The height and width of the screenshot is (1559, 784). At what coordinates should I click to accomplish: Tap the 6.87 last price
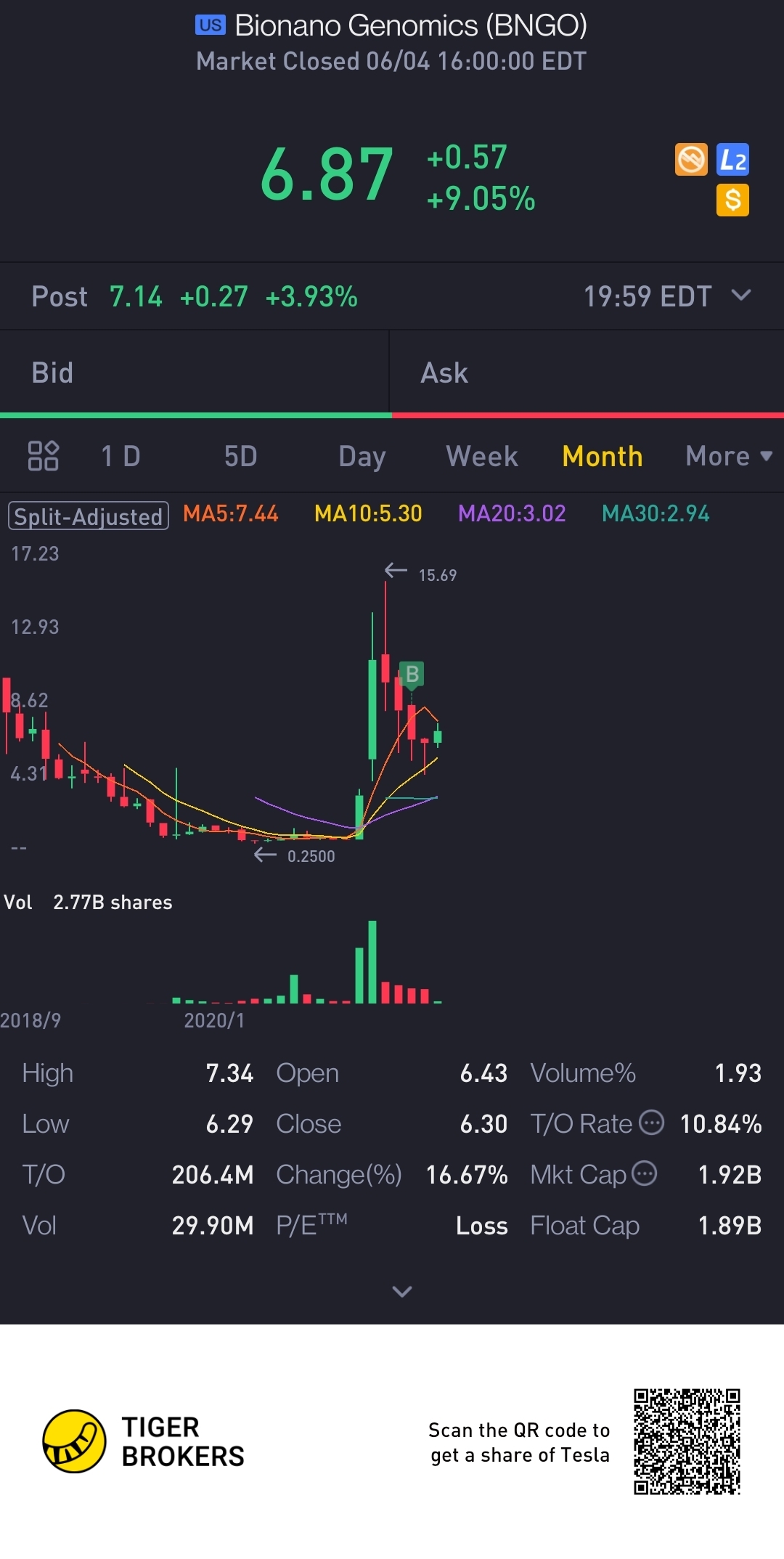[327, 175]
